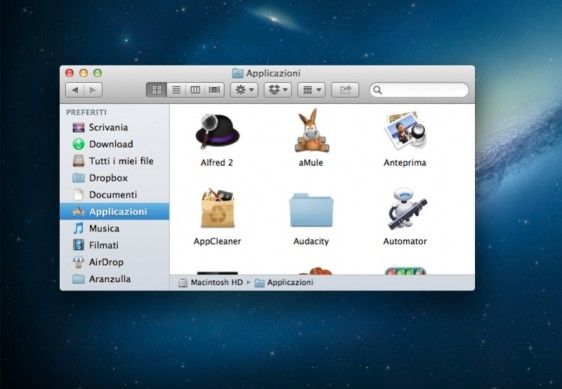Select the Automator robot icon

coord(406,209)
